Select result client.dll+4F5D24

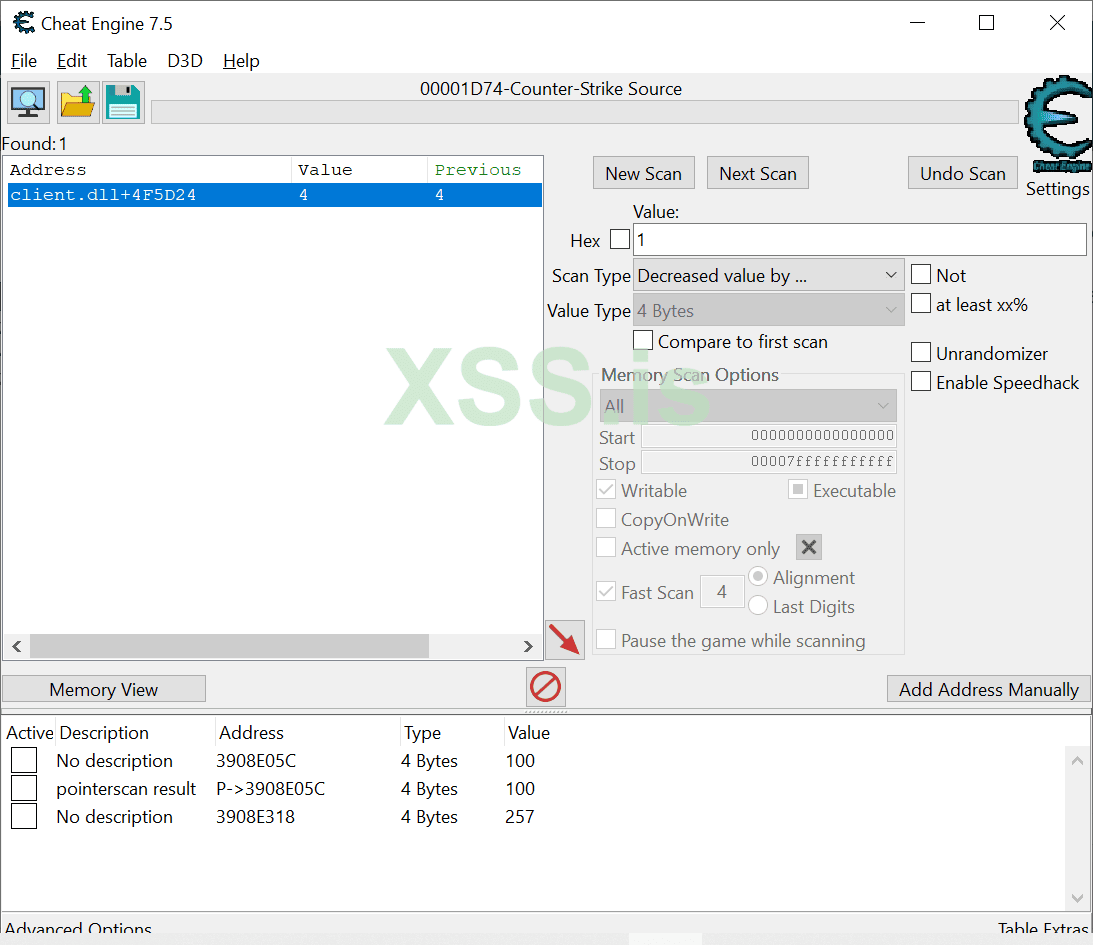pyautogui.click(x=275, y=195)
